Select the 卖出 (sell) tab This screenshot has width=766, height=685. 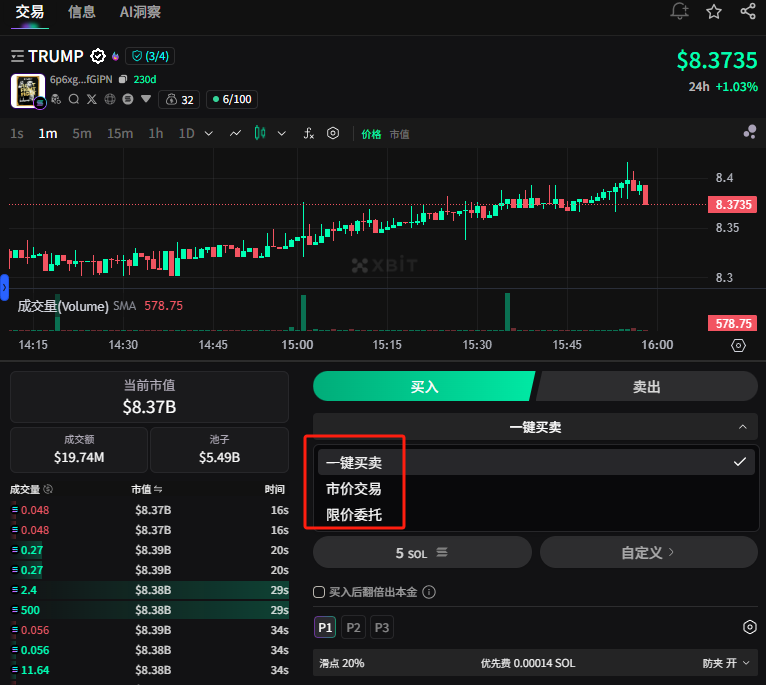(x=647, y=386)
